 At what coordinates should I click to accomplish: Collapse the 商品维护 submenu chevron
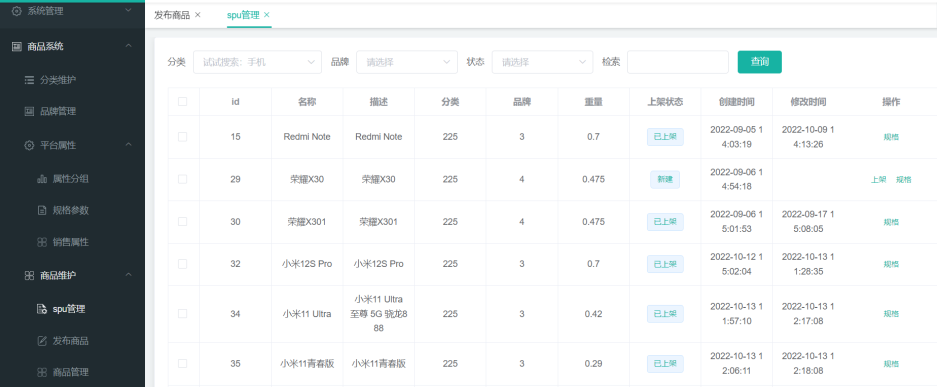click(x=128, y=275)
